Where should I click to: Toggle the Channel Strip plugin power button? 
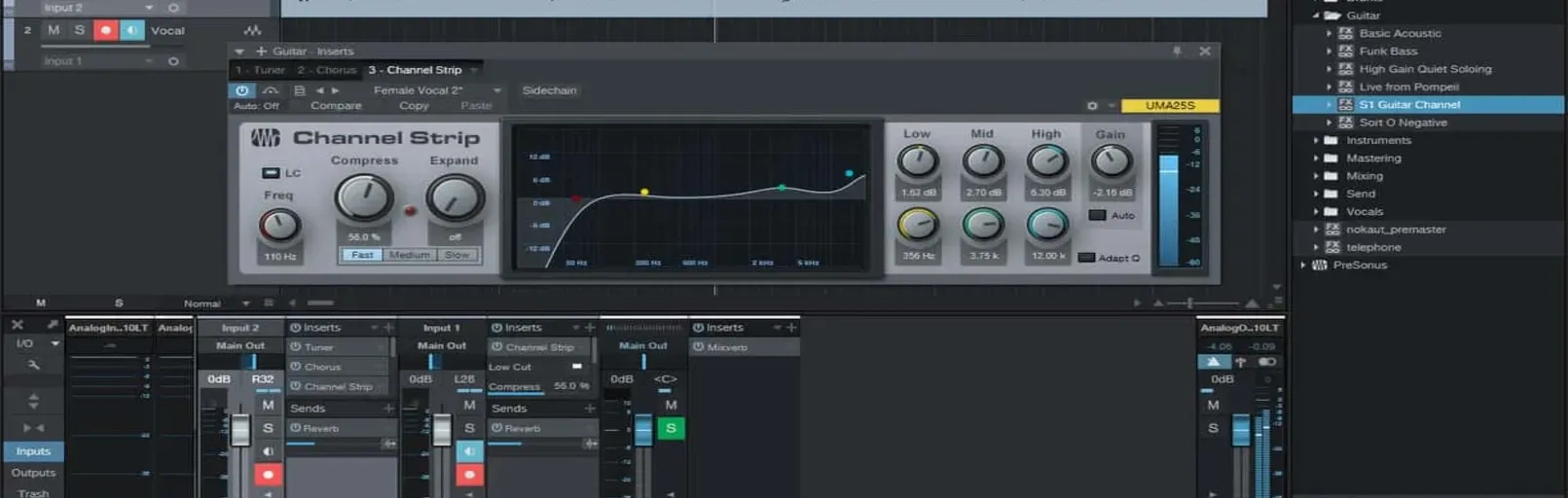pyautogui.click(x=241, y=90)
